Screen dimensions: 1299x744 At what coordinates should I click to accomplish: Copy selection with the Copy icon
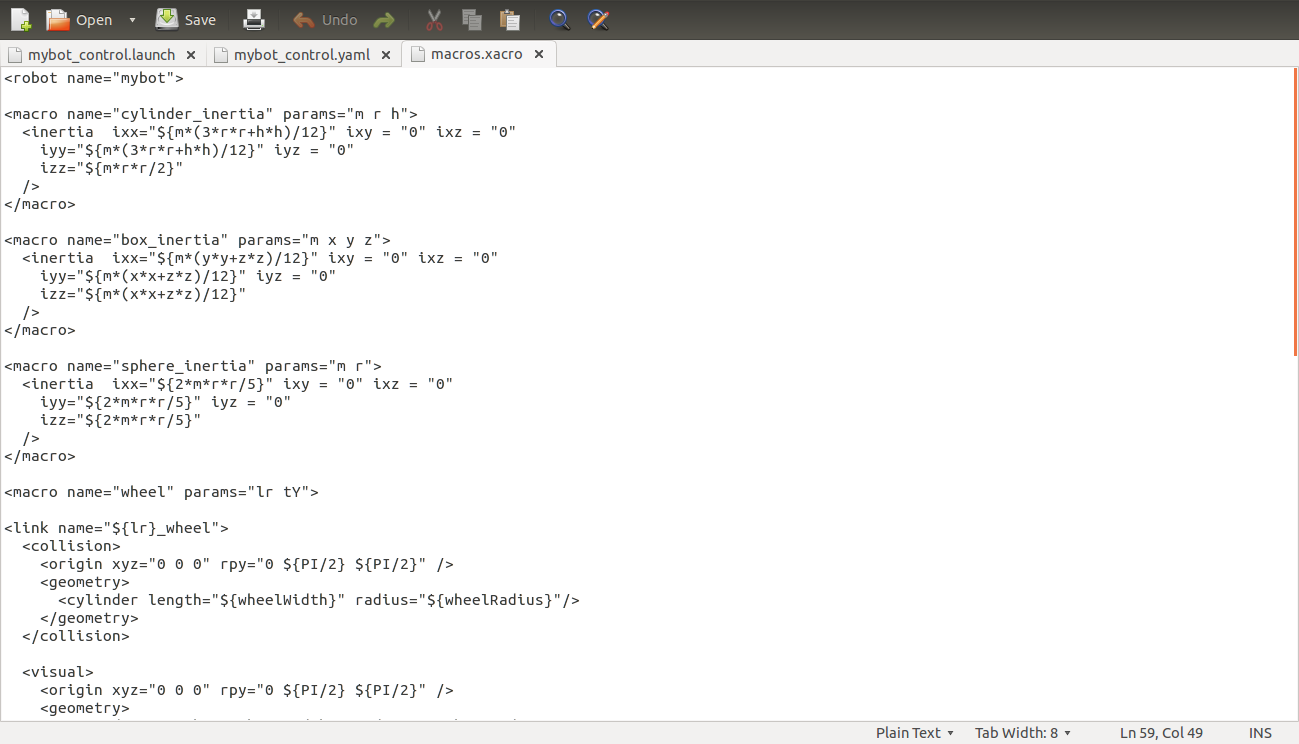[472, 19]
